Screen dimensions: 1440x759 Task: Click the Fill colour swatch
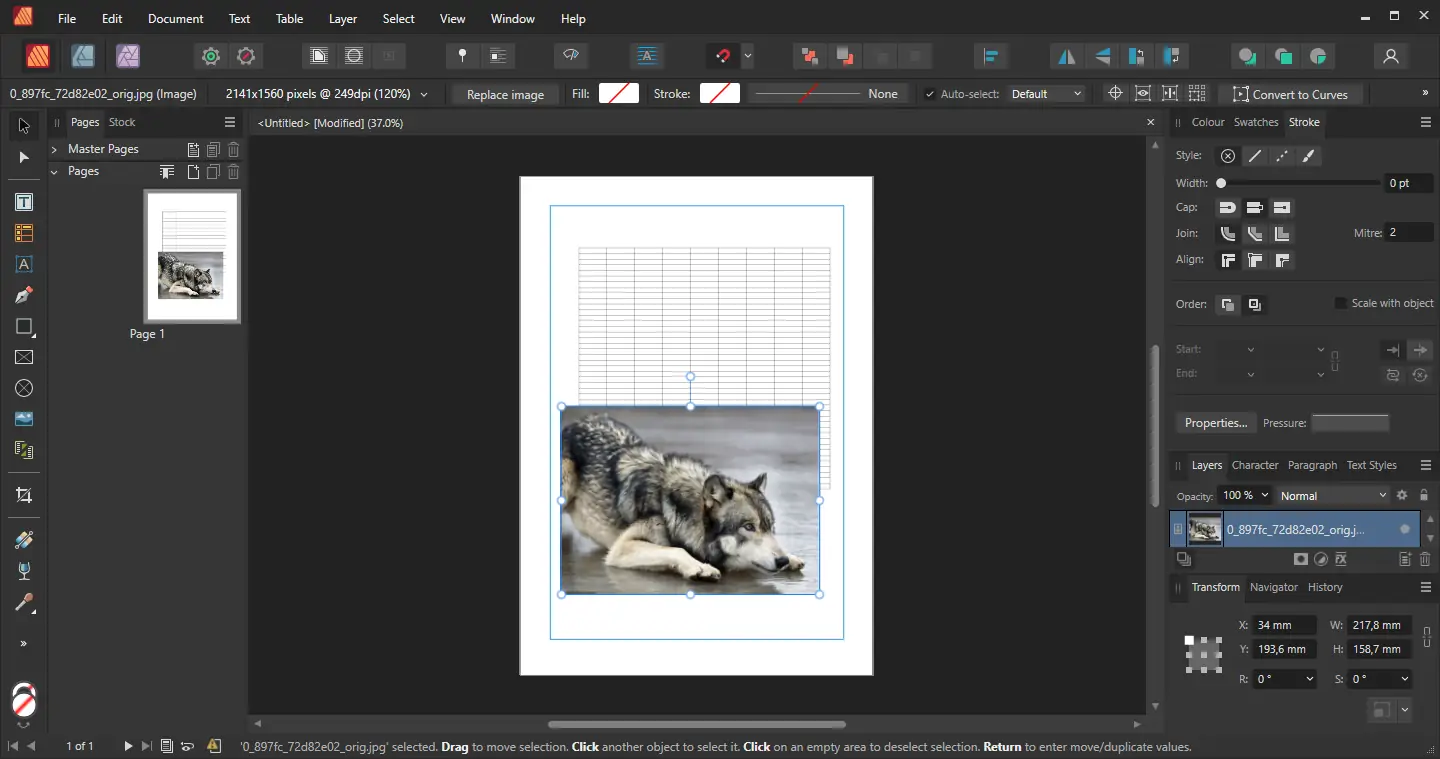tap(619, 94)
